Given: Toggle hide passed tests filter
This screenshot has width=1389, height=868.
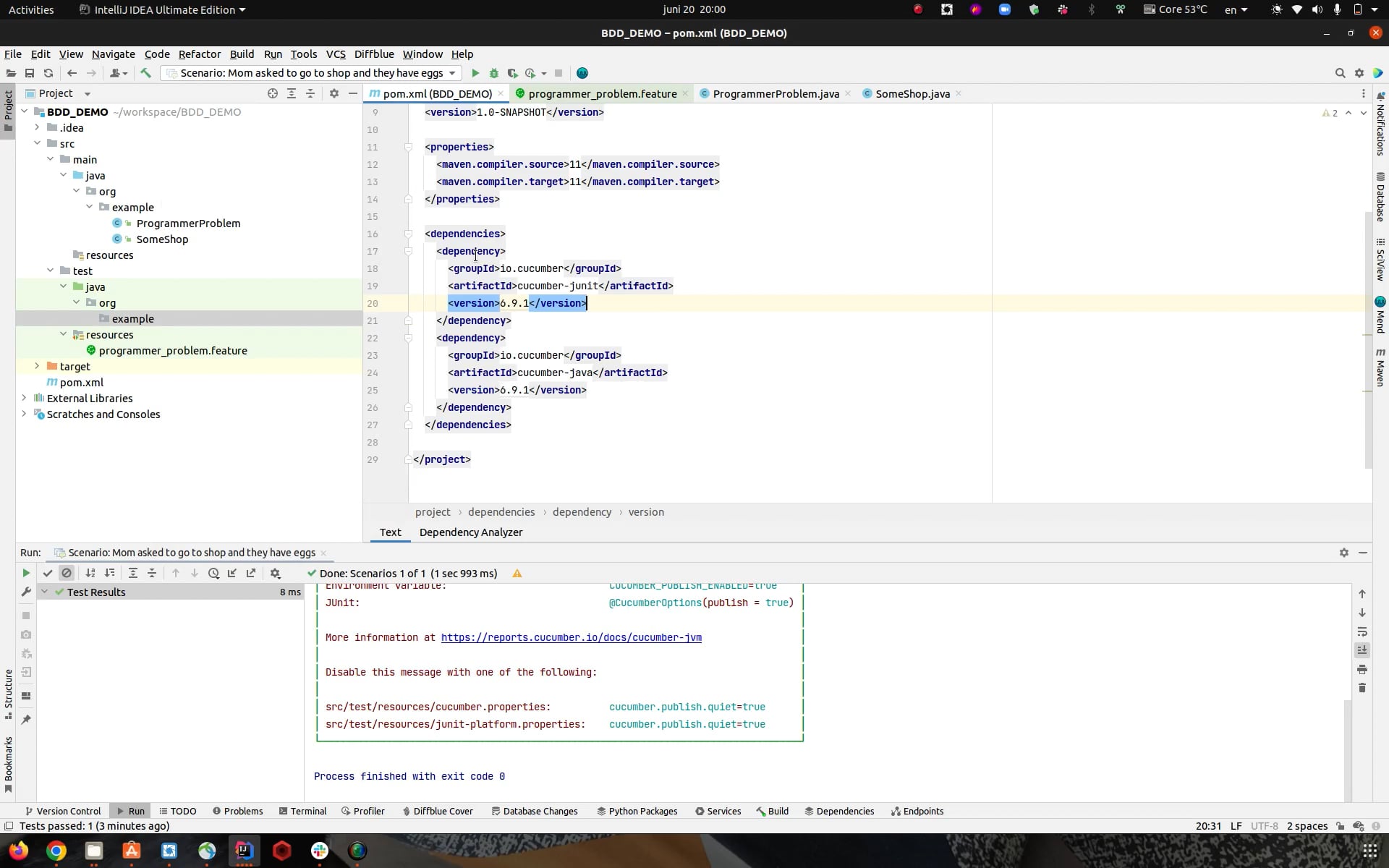Looking at the screenshot, I should coord(48,573).
